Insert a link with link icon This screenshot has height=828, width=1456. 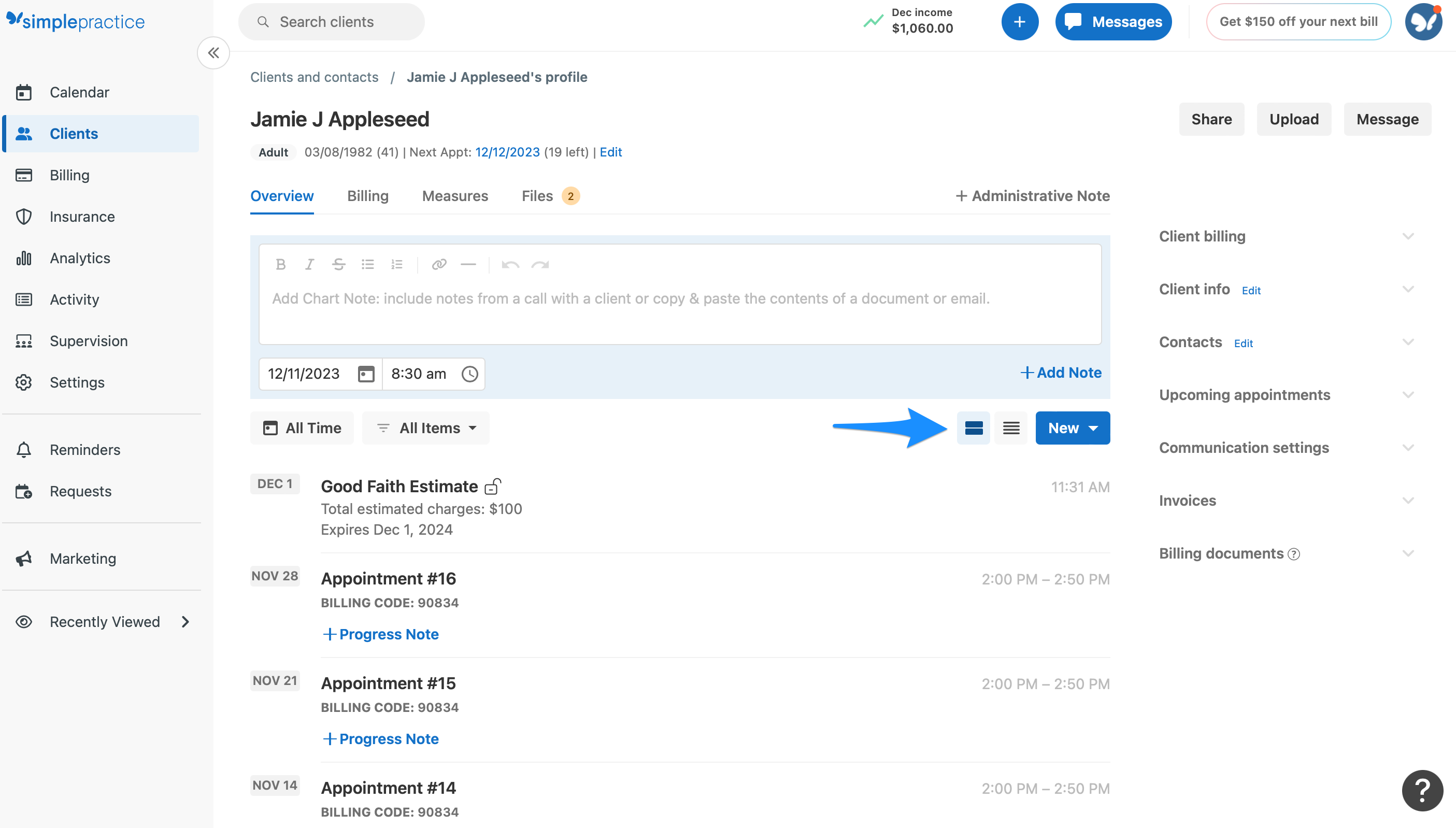click(x=439, y=264)
